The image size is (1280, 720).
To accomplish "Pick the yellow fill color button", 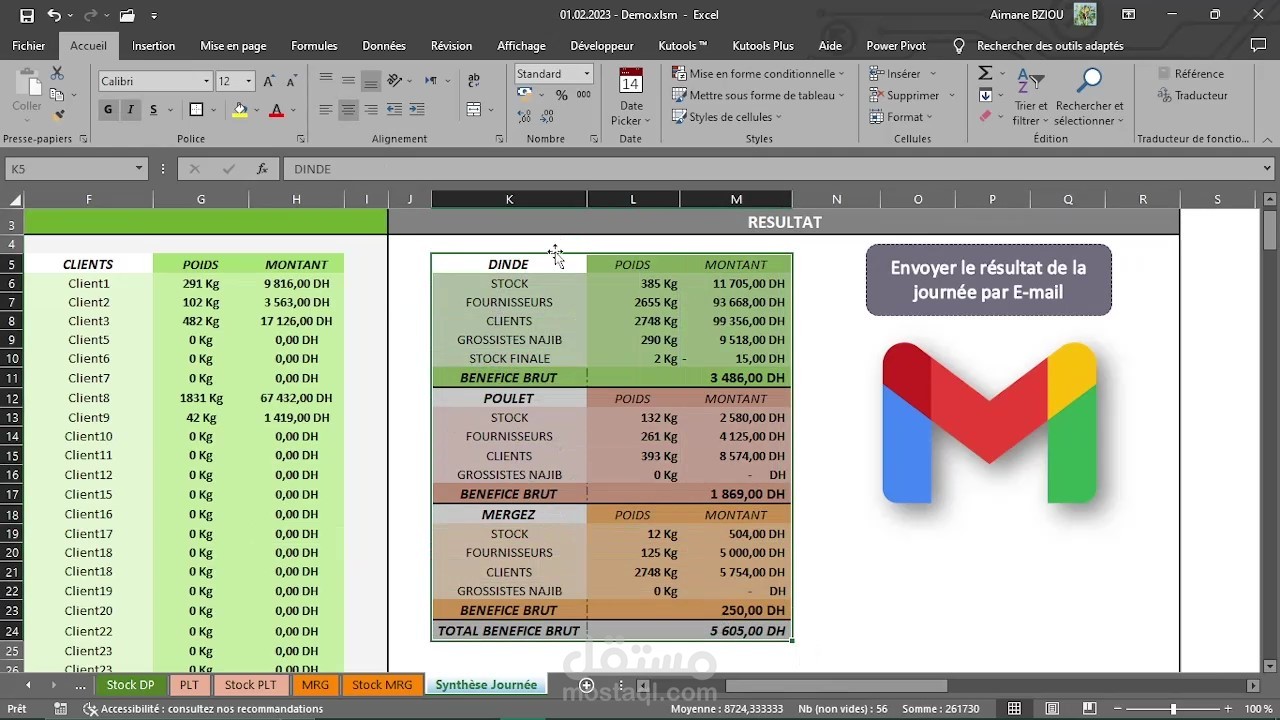I will pyautogui.click(x=240, y=110).
